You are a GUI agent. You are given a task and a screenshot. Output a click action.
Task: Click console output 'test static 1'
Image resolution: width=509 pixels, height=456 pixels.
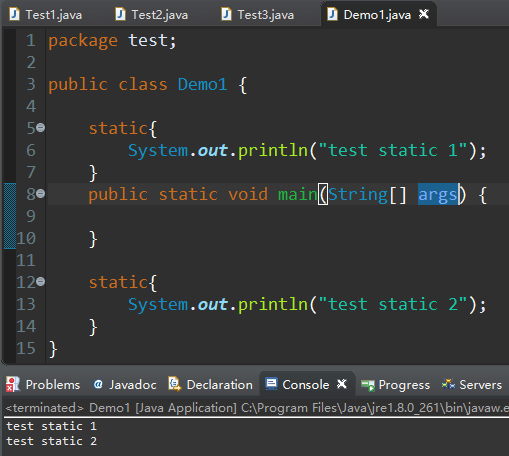[x=52, y=426]
